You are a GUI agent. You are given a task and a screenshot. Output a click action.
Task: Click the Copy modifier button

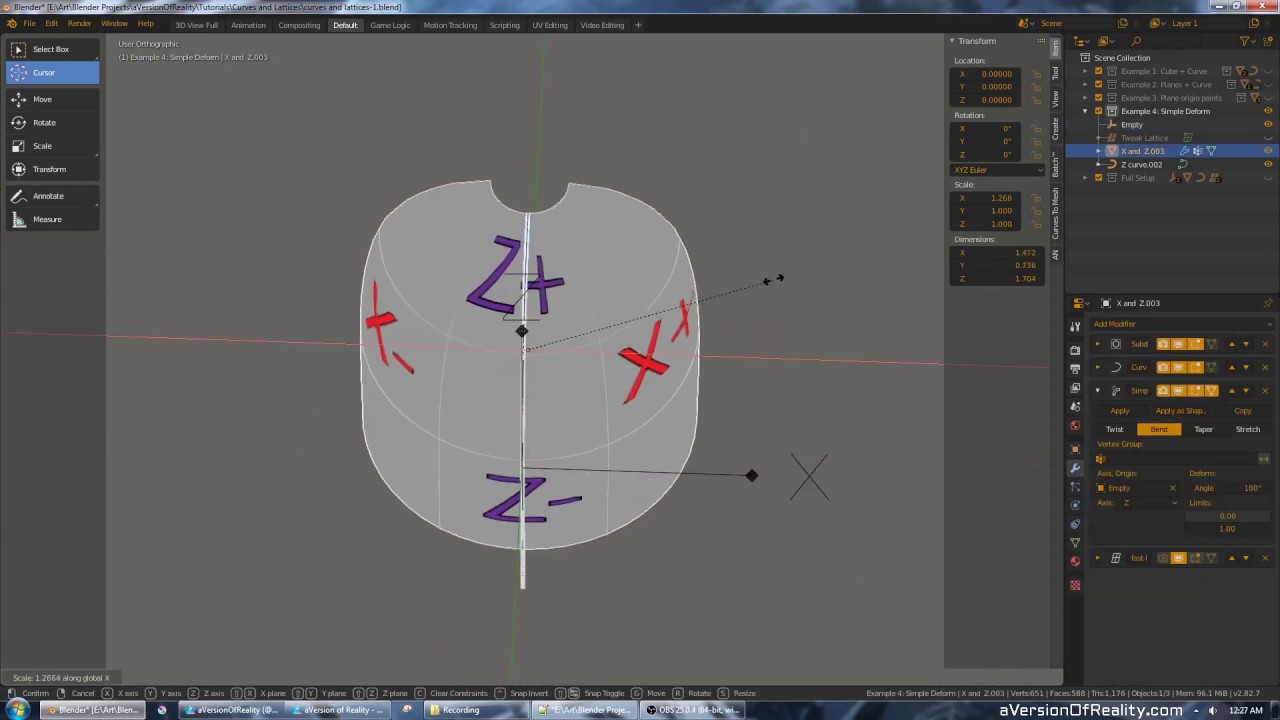pyautogui.click(x=1243, y=411)
